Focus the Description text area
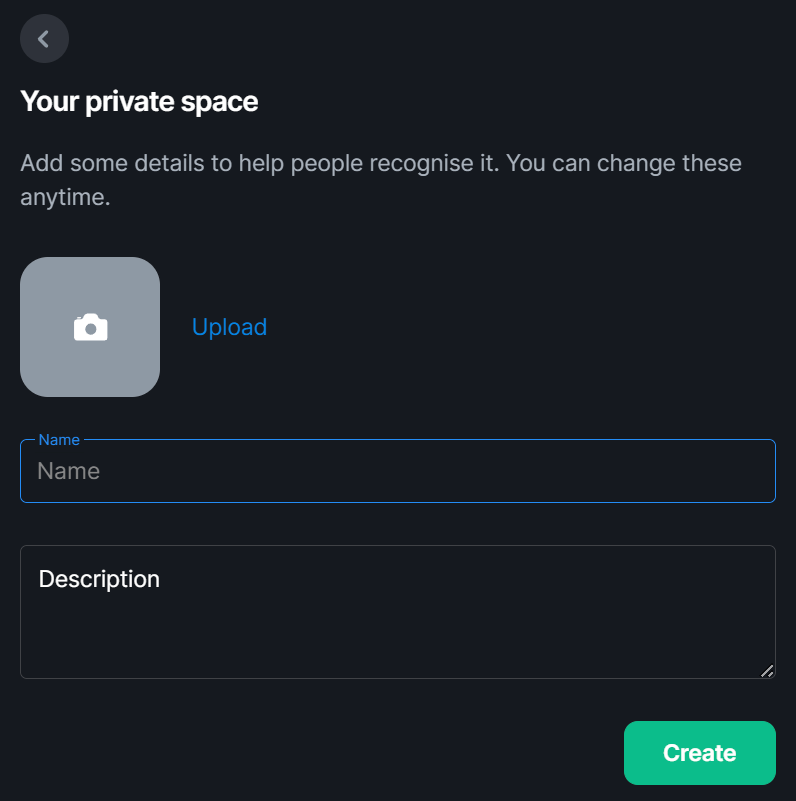 pyautogui.click(x=397, y=612)
